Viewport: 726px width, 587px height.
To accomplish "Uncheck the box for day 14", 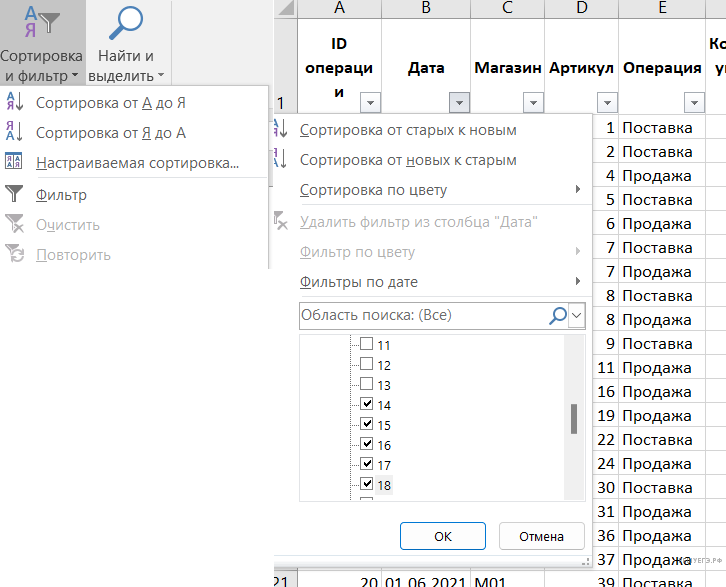I will pyautogui.click(x=366, y=404).
